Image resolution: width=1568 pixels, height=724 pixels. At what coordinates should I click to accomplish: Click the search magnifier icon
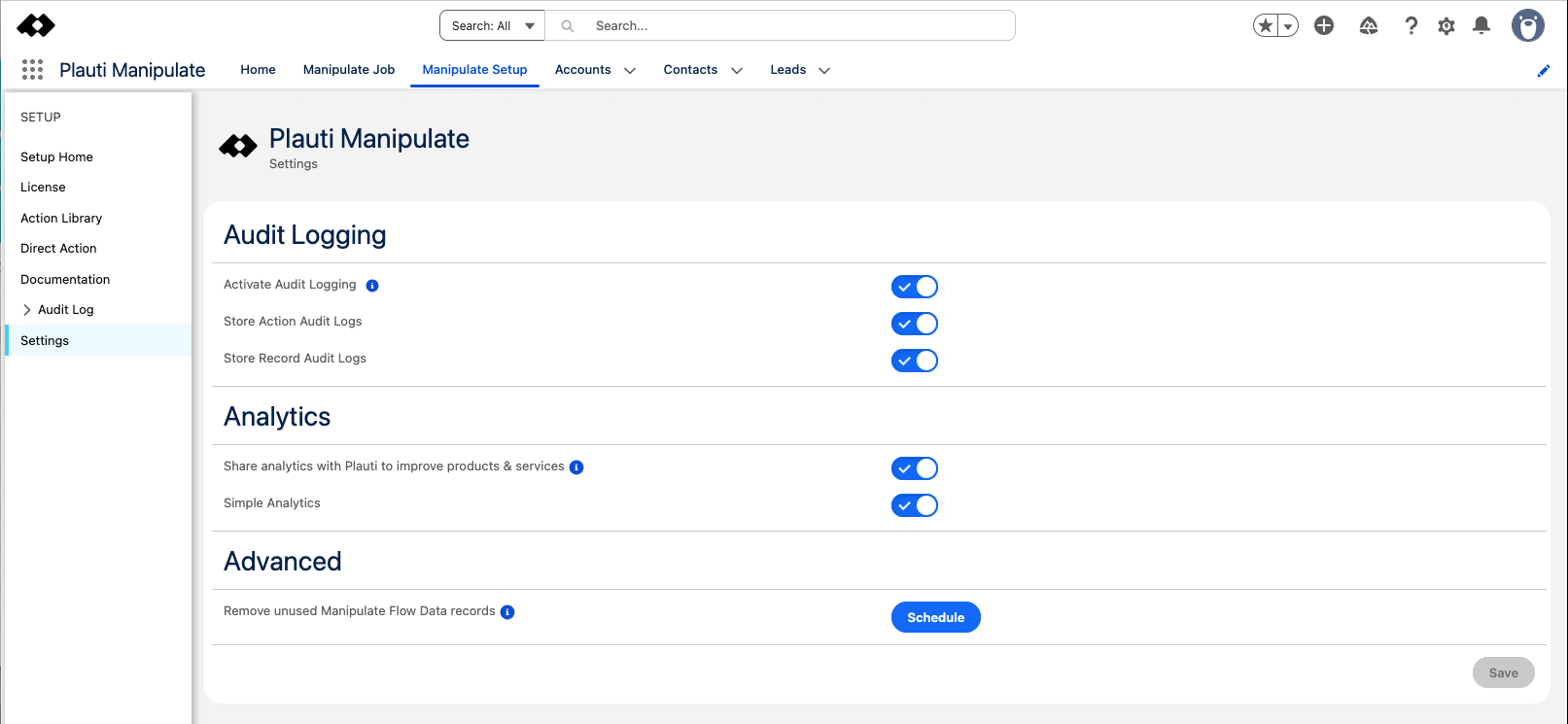568,26
